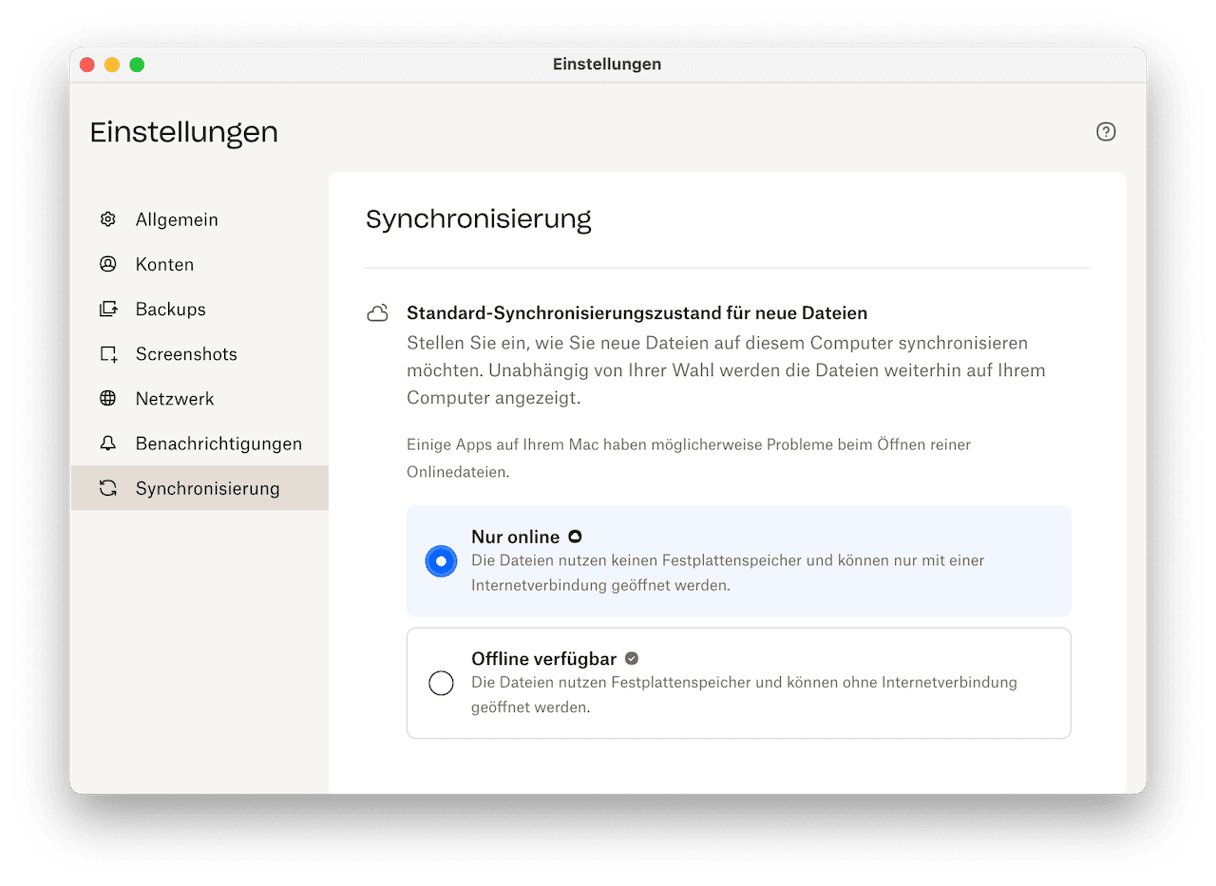Image resolution: width=1216 pixels, height=886 pixels.
Task: Click the bell icon beside Benachrichtigungen
Action: [x=108, y=443]
